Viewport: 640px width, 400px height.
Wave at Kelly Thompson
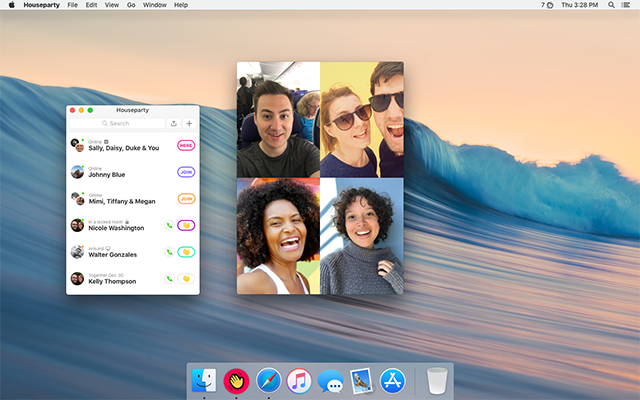coord(186,279)
